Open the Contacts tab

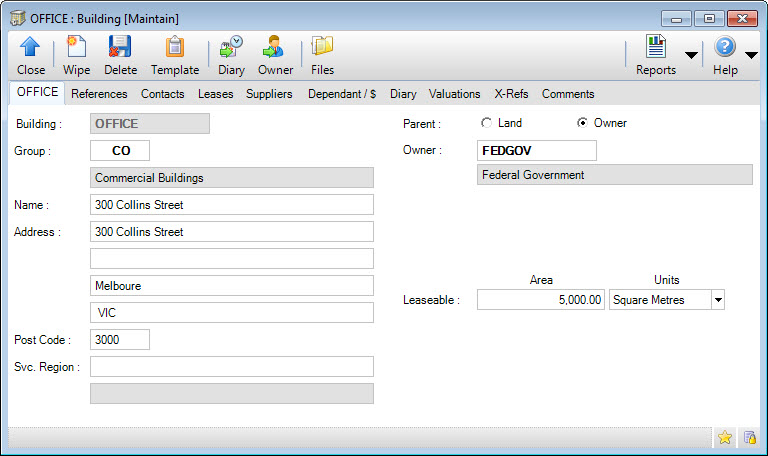(163, 94)
